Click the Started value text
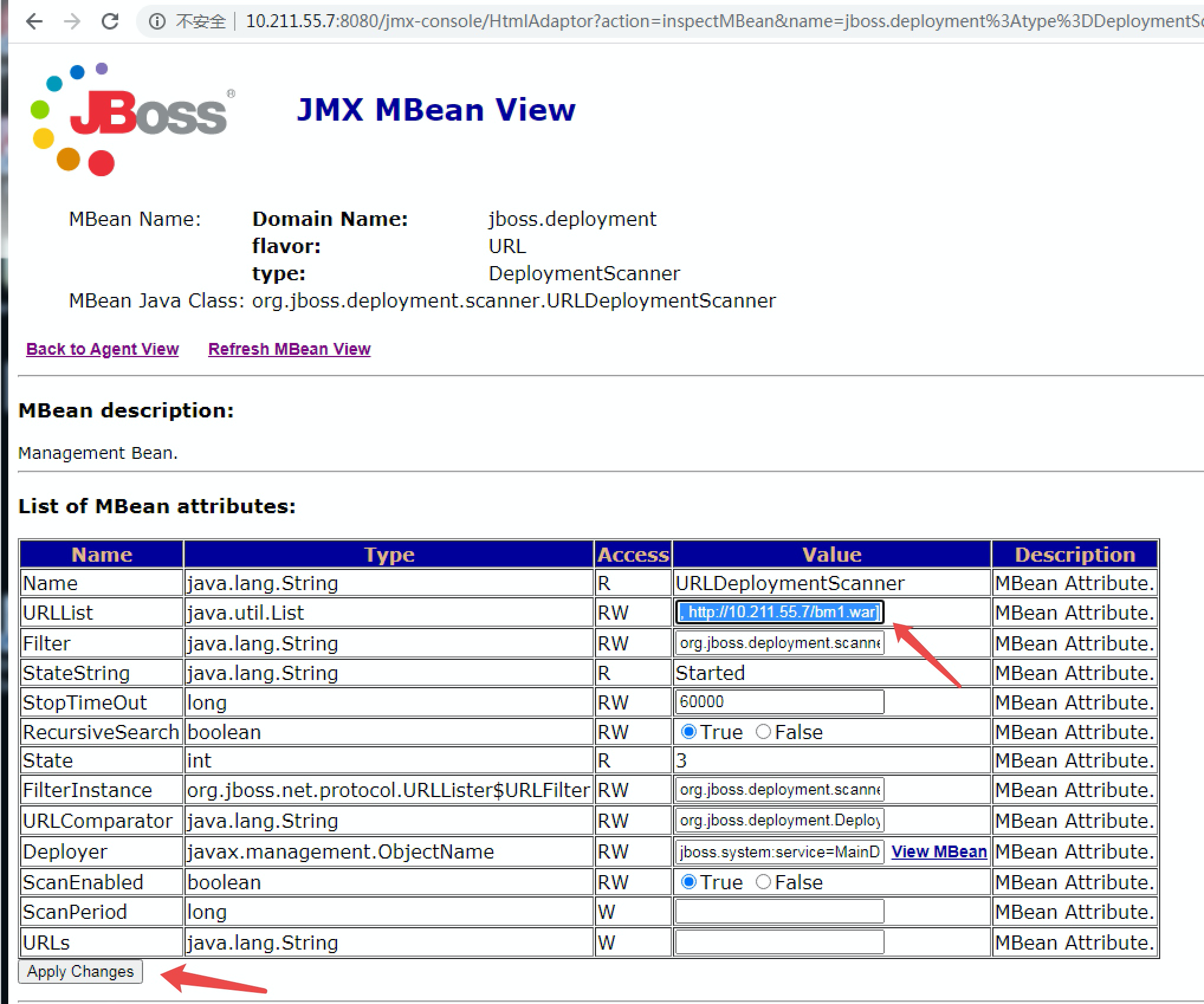Image resolution: width=1204 pixels, height=1004 pixels. (x=710, y=673)
